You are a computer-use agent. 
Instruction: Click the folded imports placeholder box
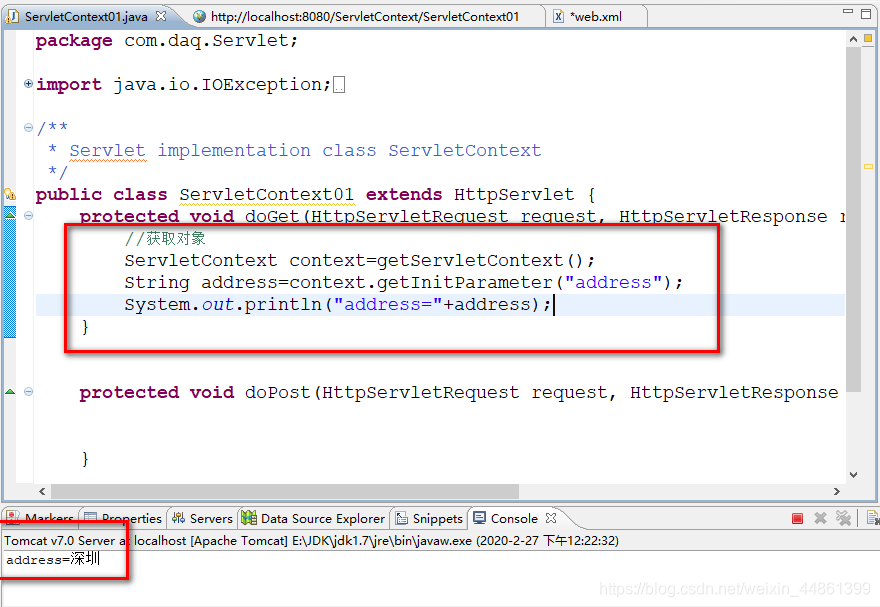click(338, 85)
